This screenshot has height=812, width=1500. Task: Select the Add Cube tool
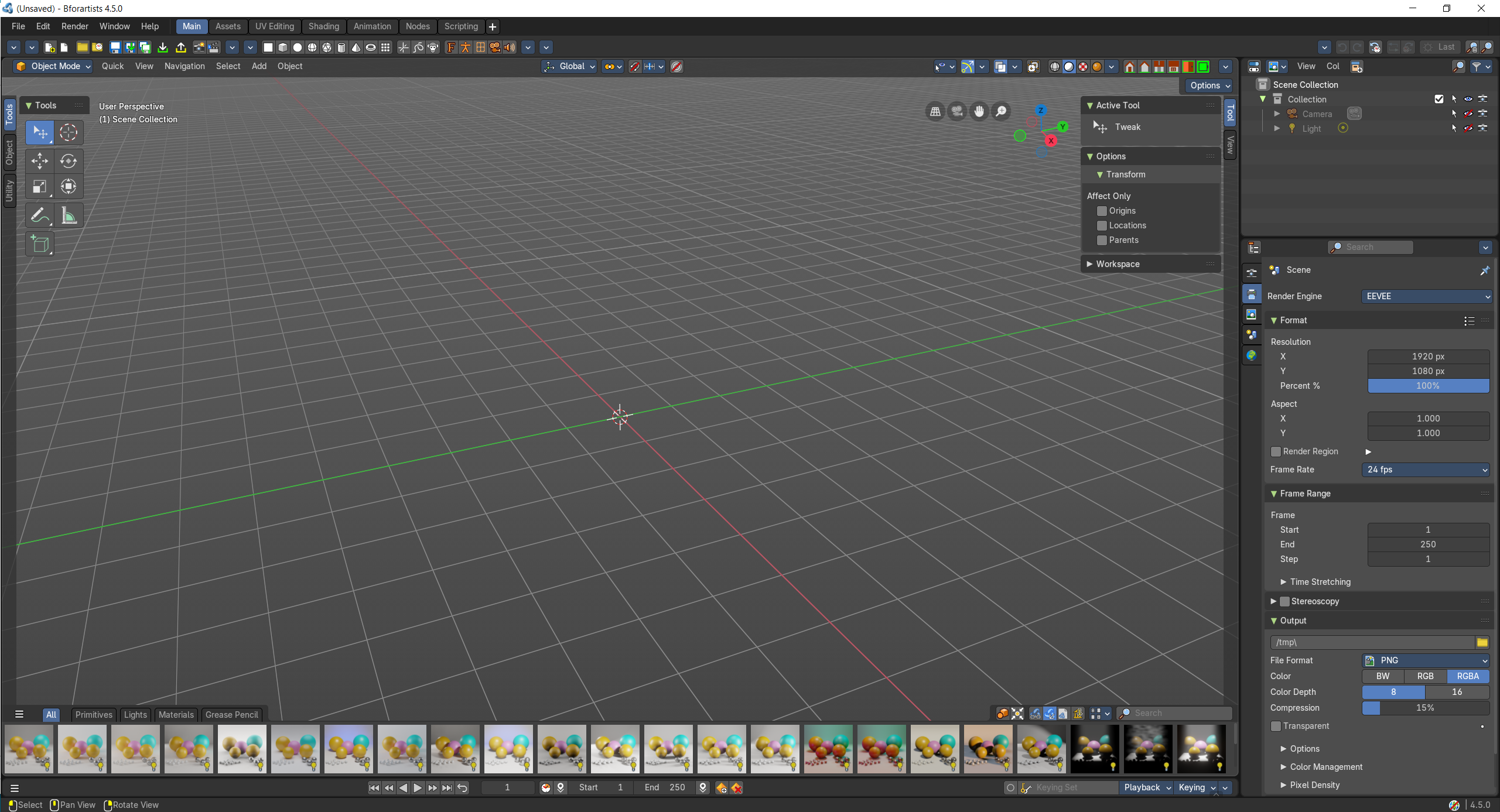40,244
